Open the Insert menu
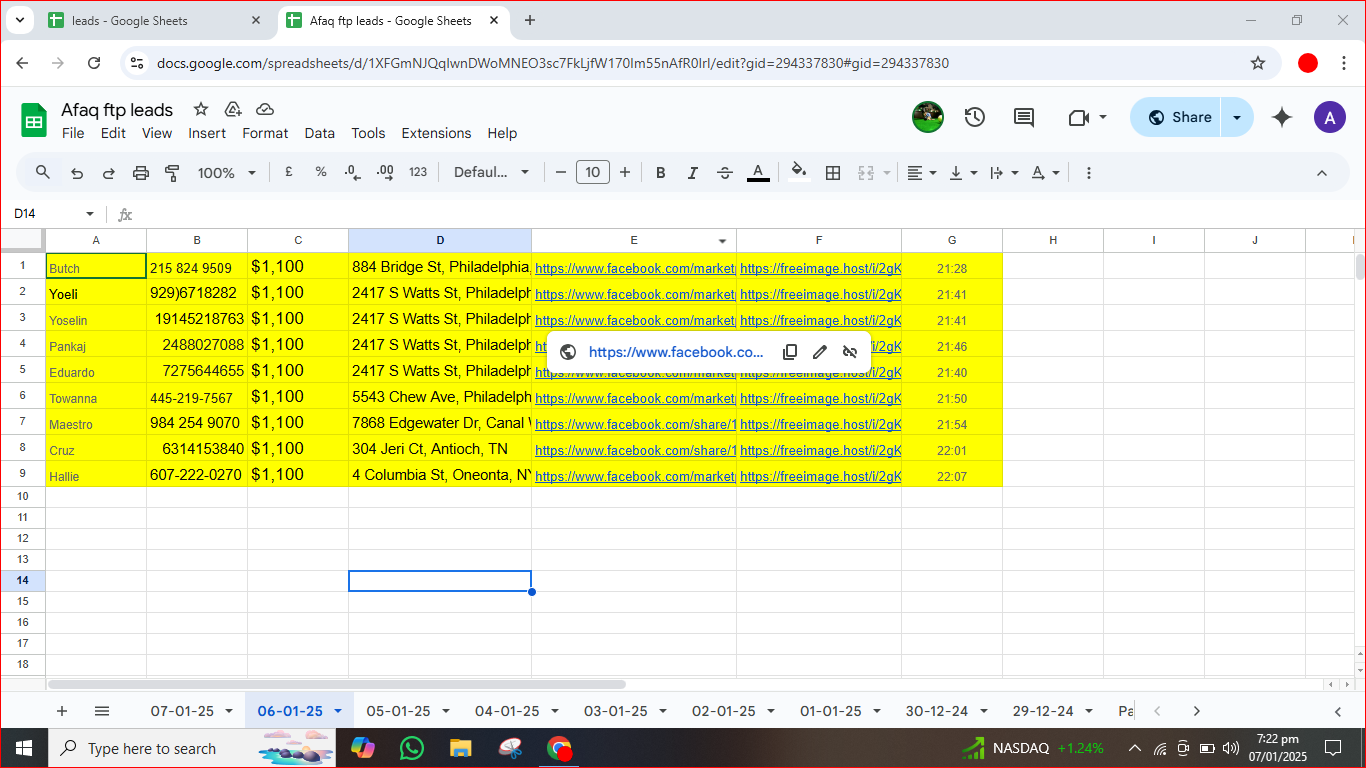The image size is (1366, 768). point(207,133)
